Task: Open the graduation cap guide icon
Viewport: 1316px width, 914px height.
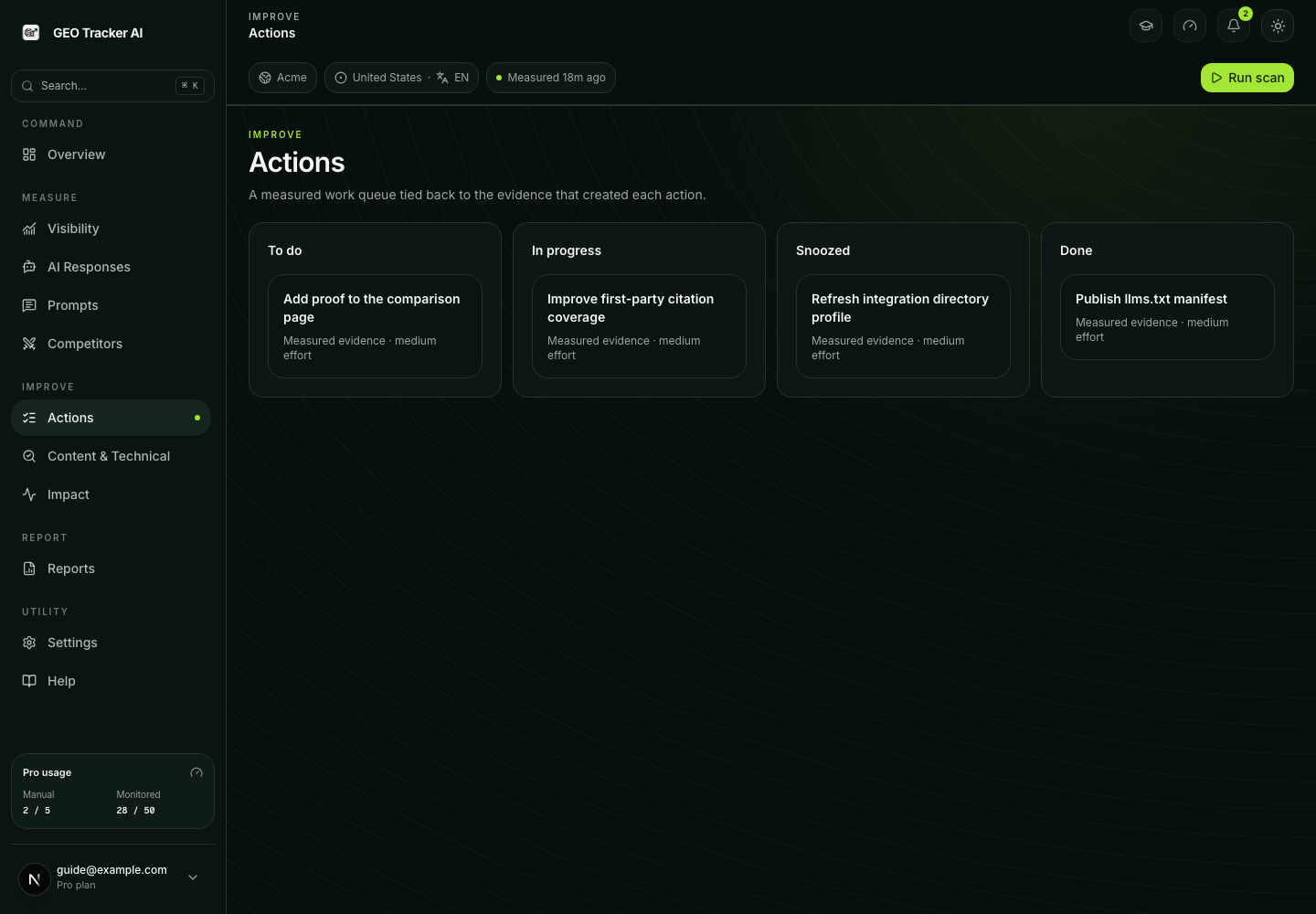Action: pos(1146,26)
